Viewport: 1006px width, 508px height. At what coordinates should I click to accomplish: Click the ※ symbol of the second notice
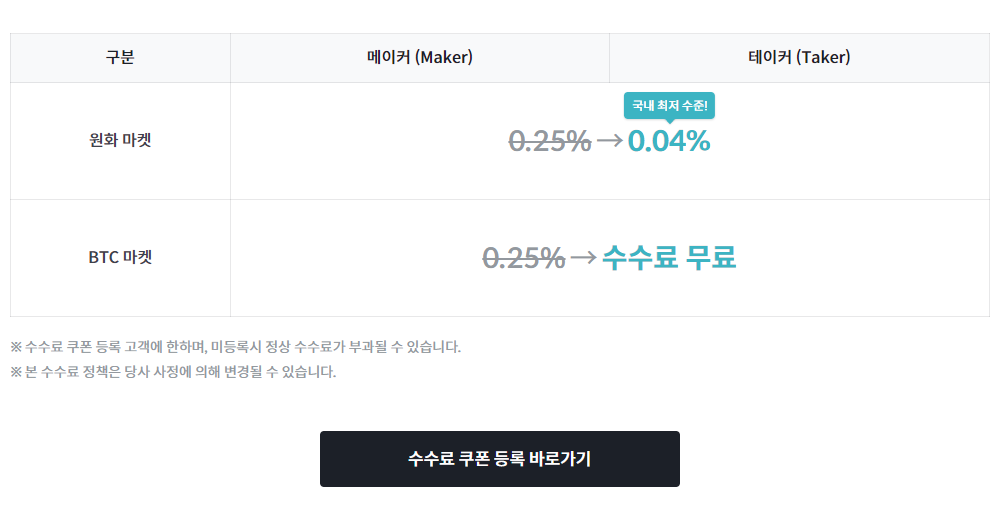click(16, 373)
